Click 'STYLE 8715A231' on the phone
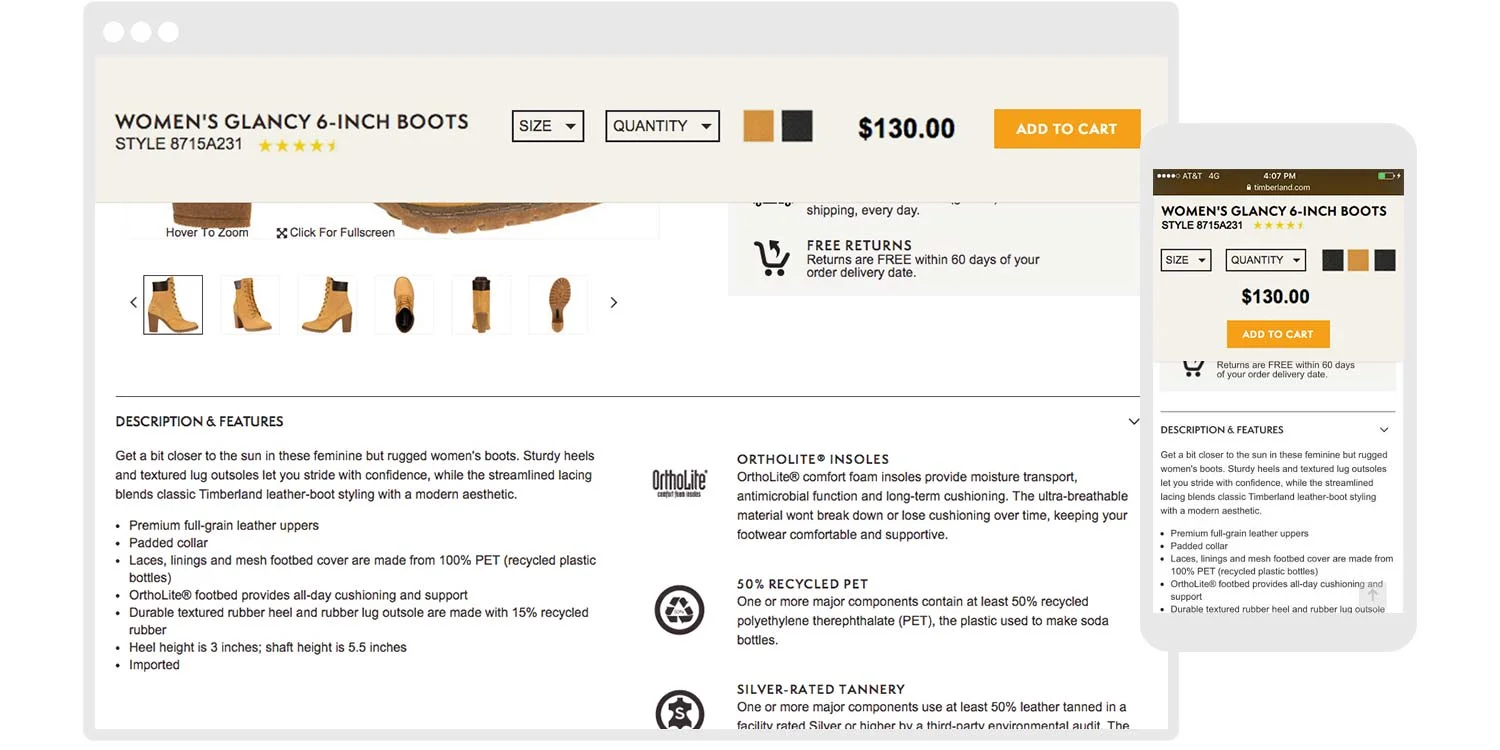This screenshot has height=750, width=1500. click(x=1202, y=226)
